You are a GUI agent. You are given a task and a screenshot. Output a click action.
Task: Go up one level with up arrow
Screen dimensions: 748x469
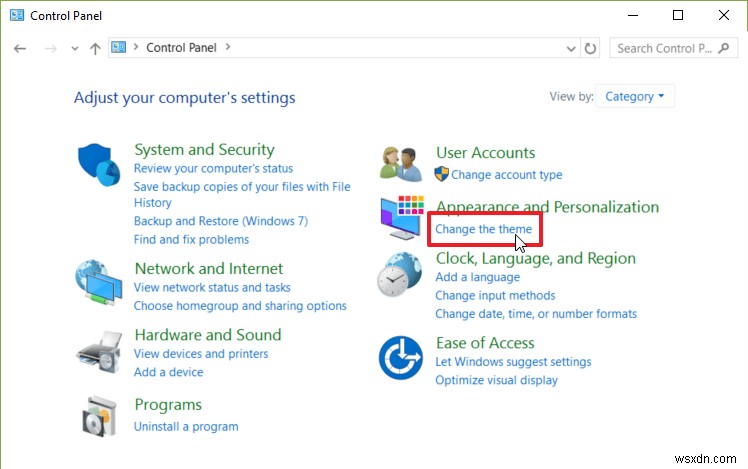click(x=95, y=48)
